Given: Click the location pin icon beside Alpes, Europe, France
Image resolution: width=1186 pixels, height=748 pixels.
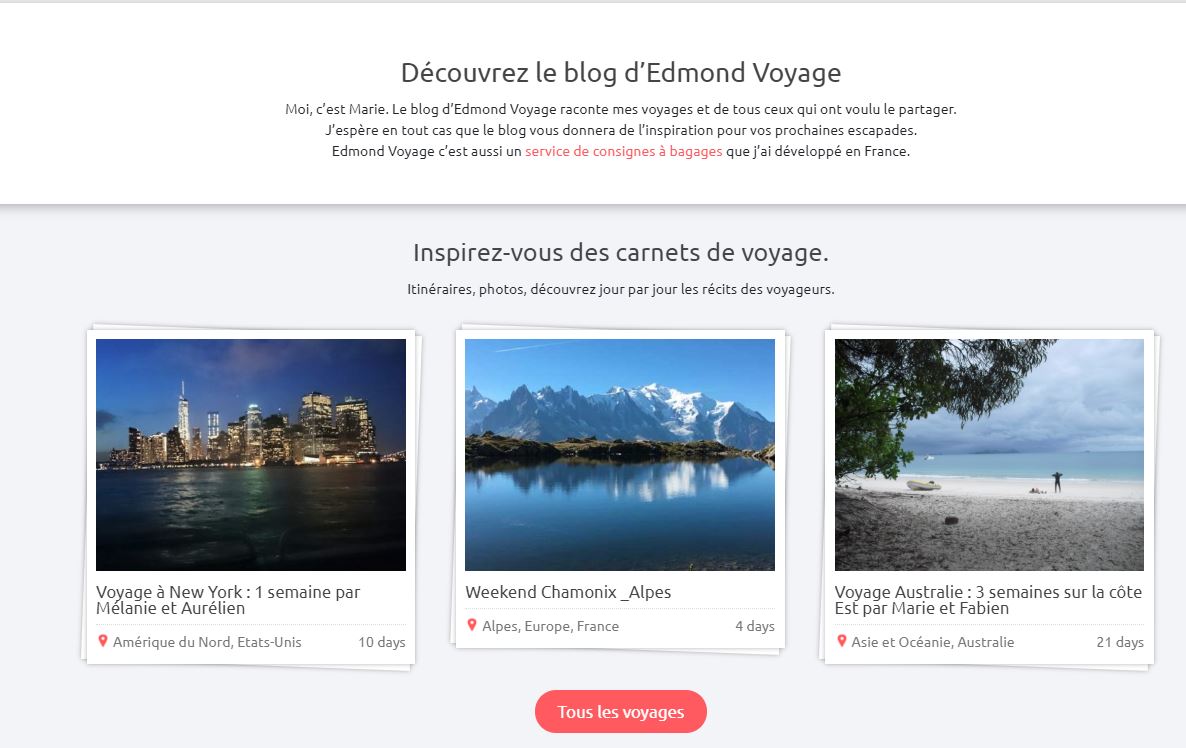Looking at the screenshot, I should (x=472, y=625).
